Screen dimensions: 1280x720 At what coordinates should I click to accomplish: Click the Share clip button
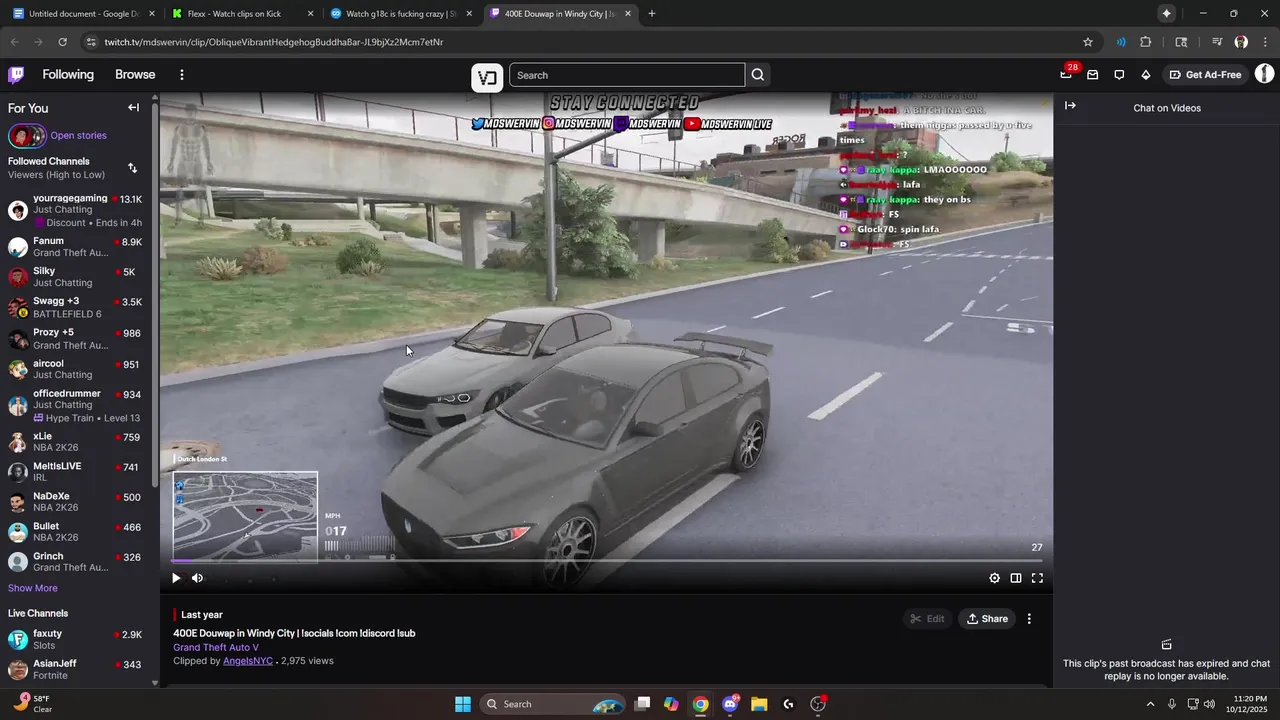click(x=987, y=619)
